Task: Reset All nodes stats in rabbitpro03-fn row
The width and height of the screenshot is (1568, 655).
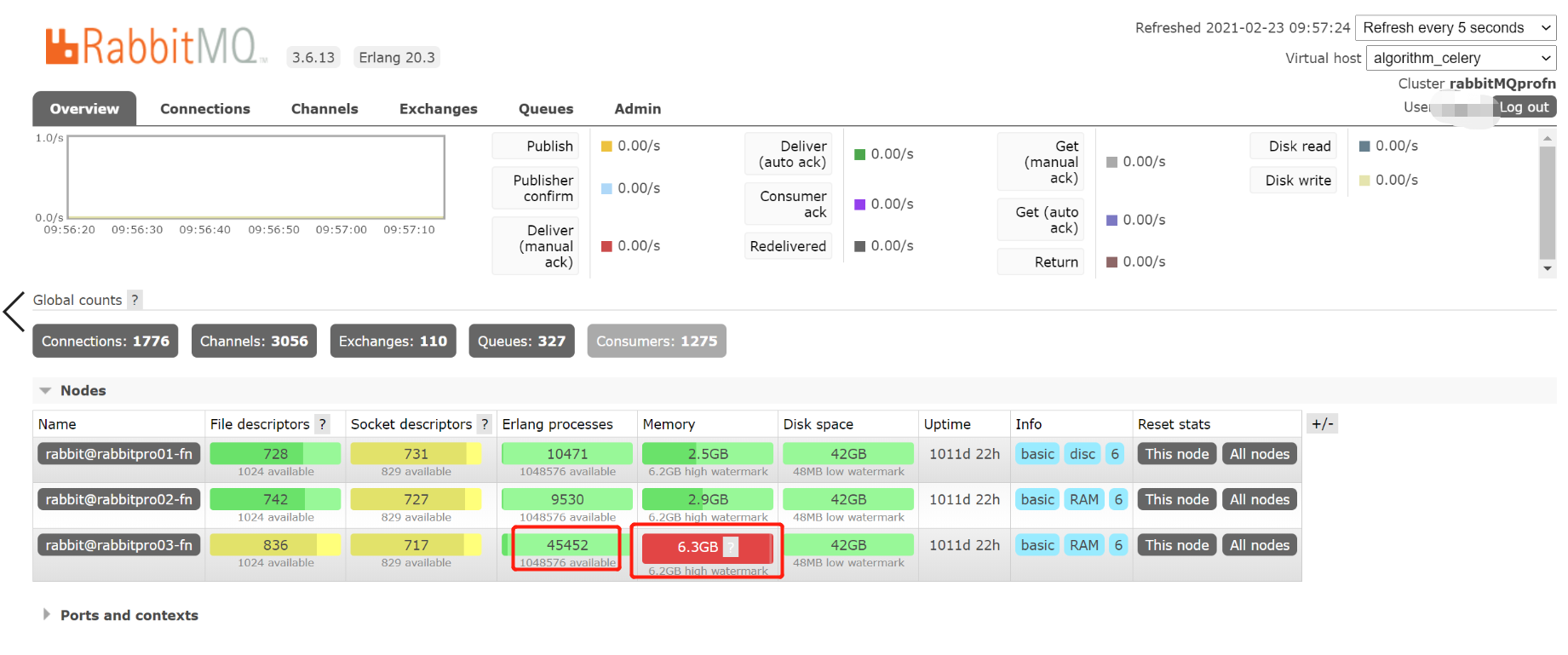Action: (x=1260, y=545)
